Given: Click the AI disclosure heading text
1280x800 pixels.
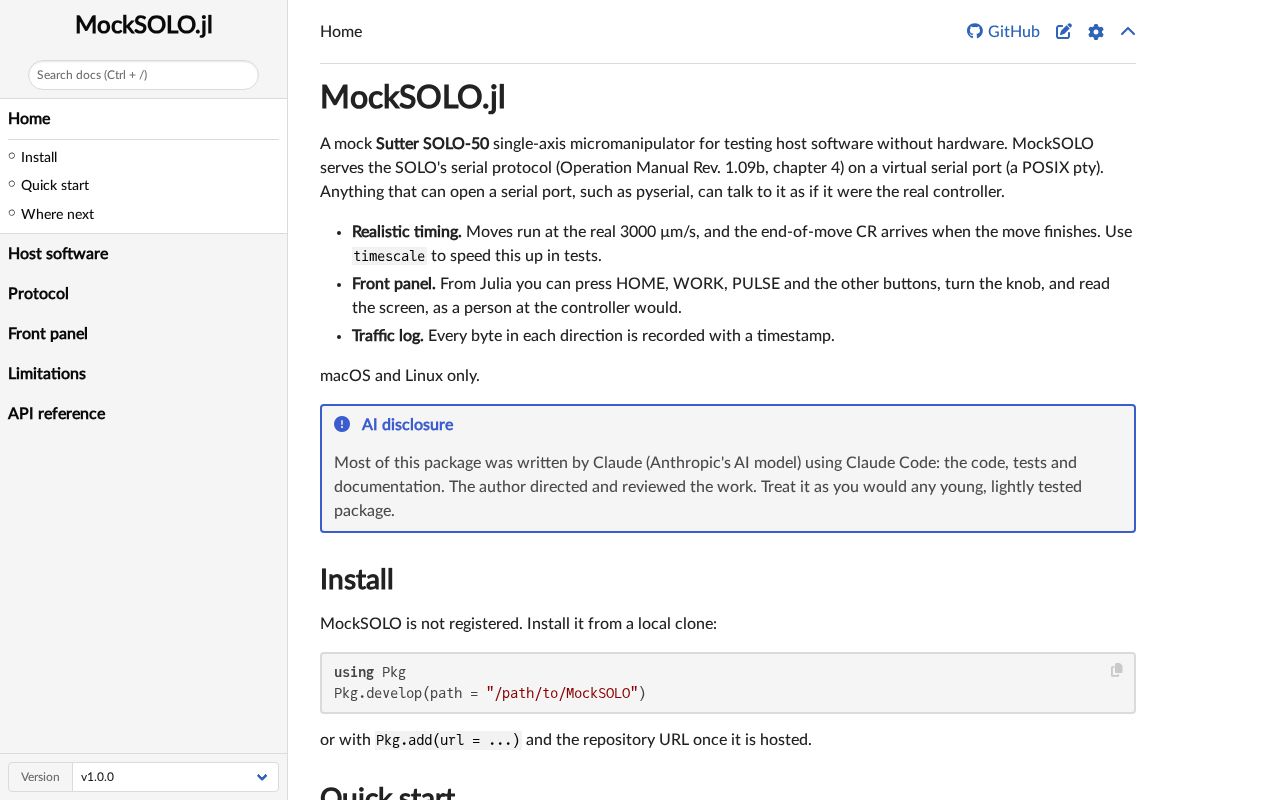Looking at the screenshot, I should pyautogui.click(x=407, y=424).
